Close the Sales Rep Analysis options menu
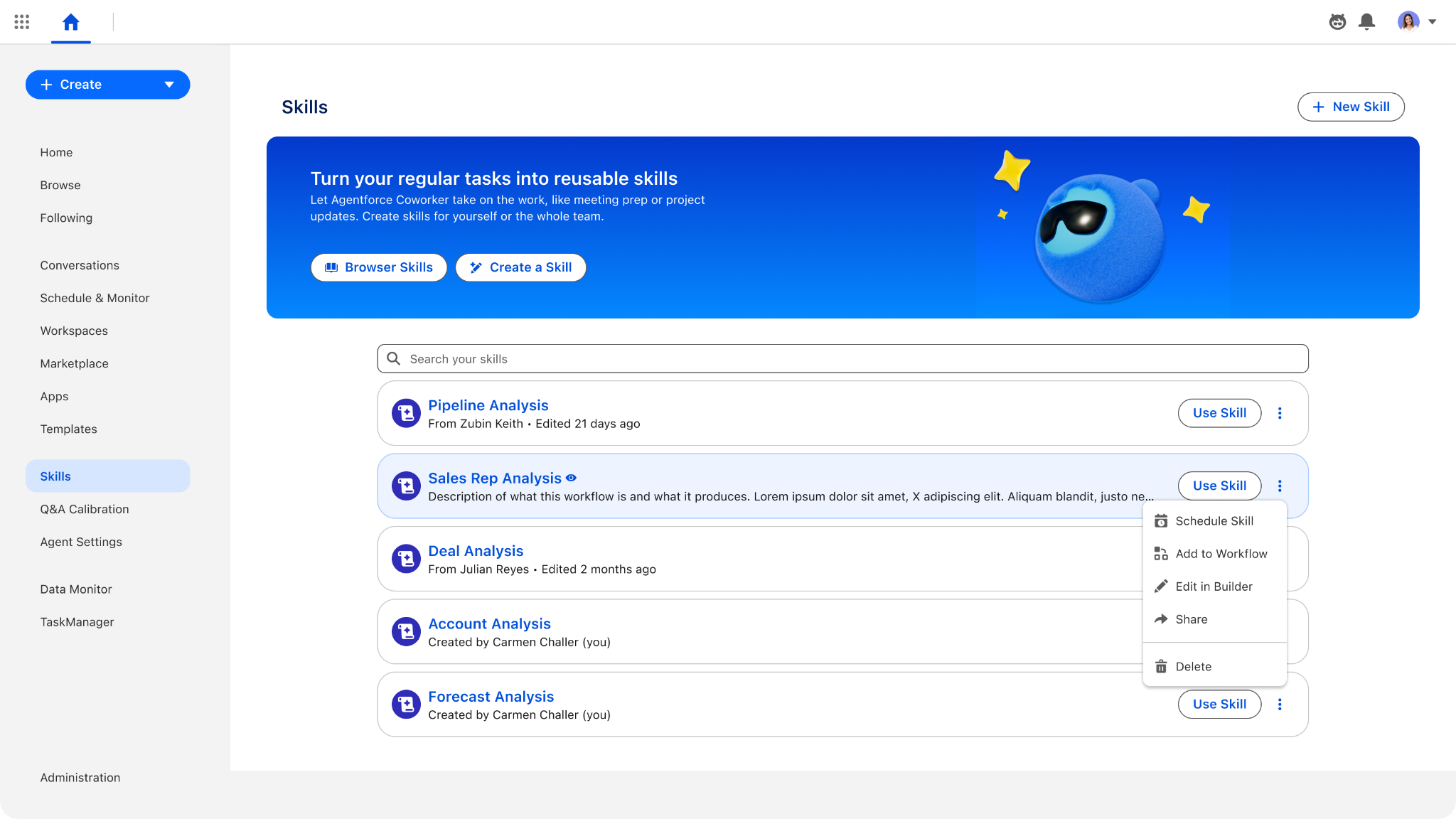Screen dimensions: 1456x819 (1280, 486)
